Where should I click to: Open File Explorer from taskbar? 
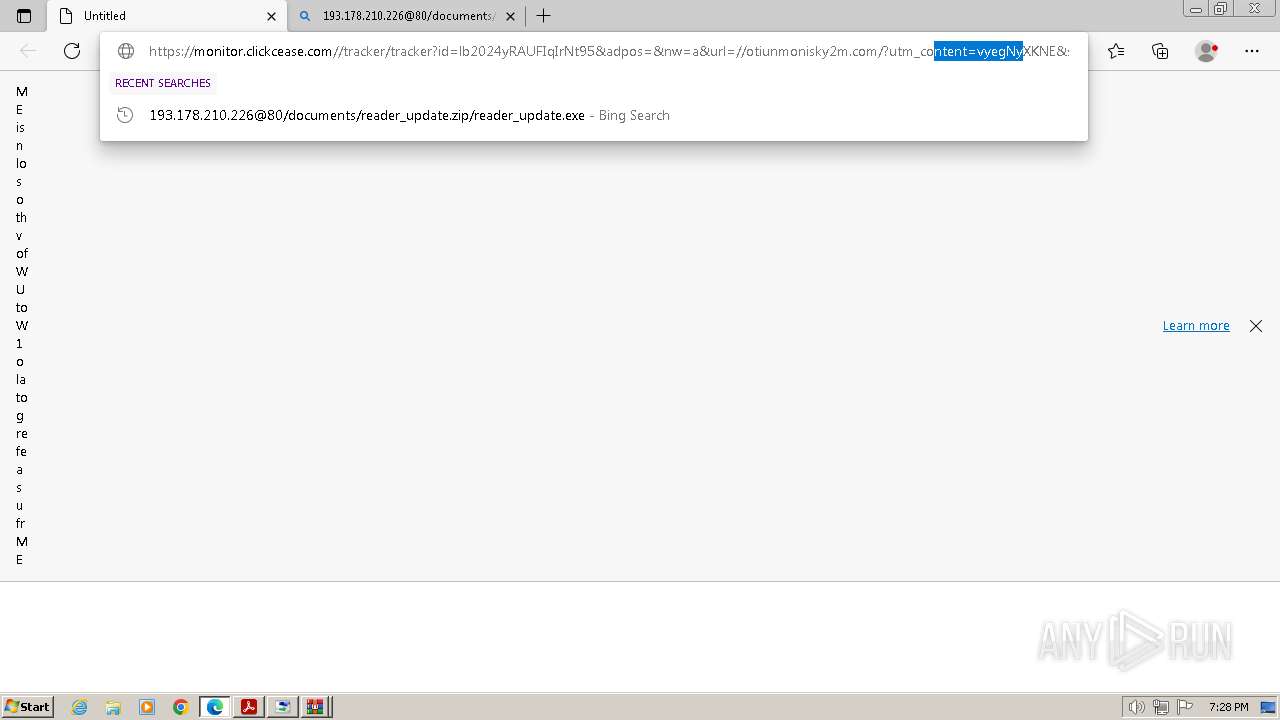113,707
